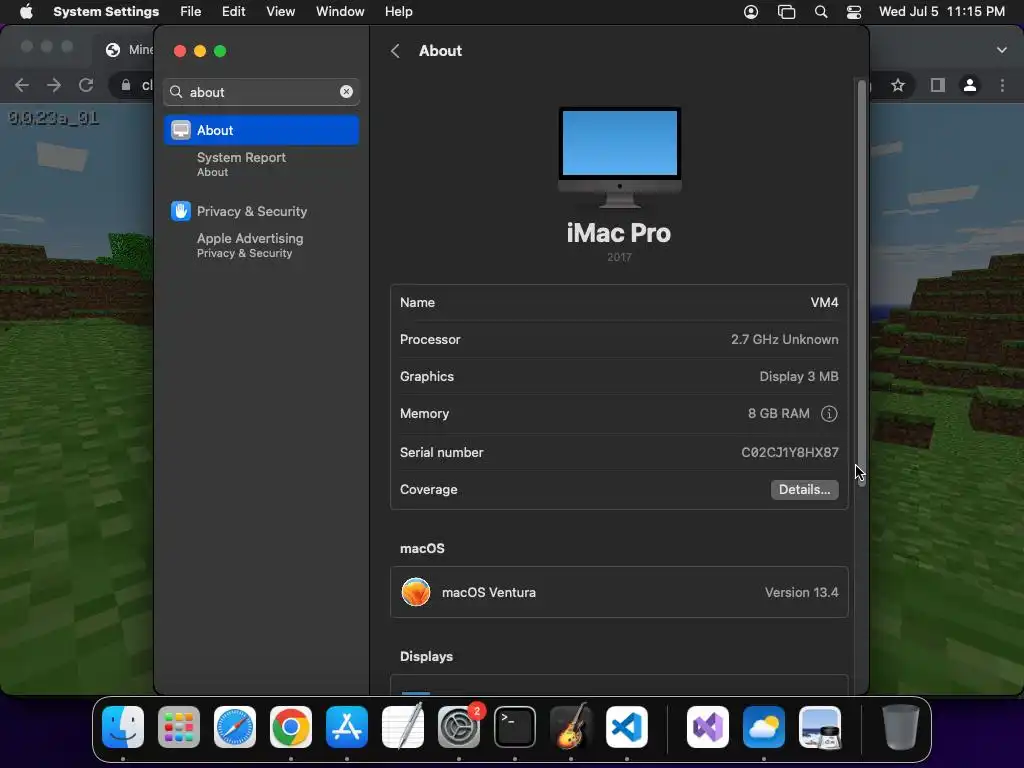Open Preview from the dock
1024x768 pixels.
tap(820, 727)
